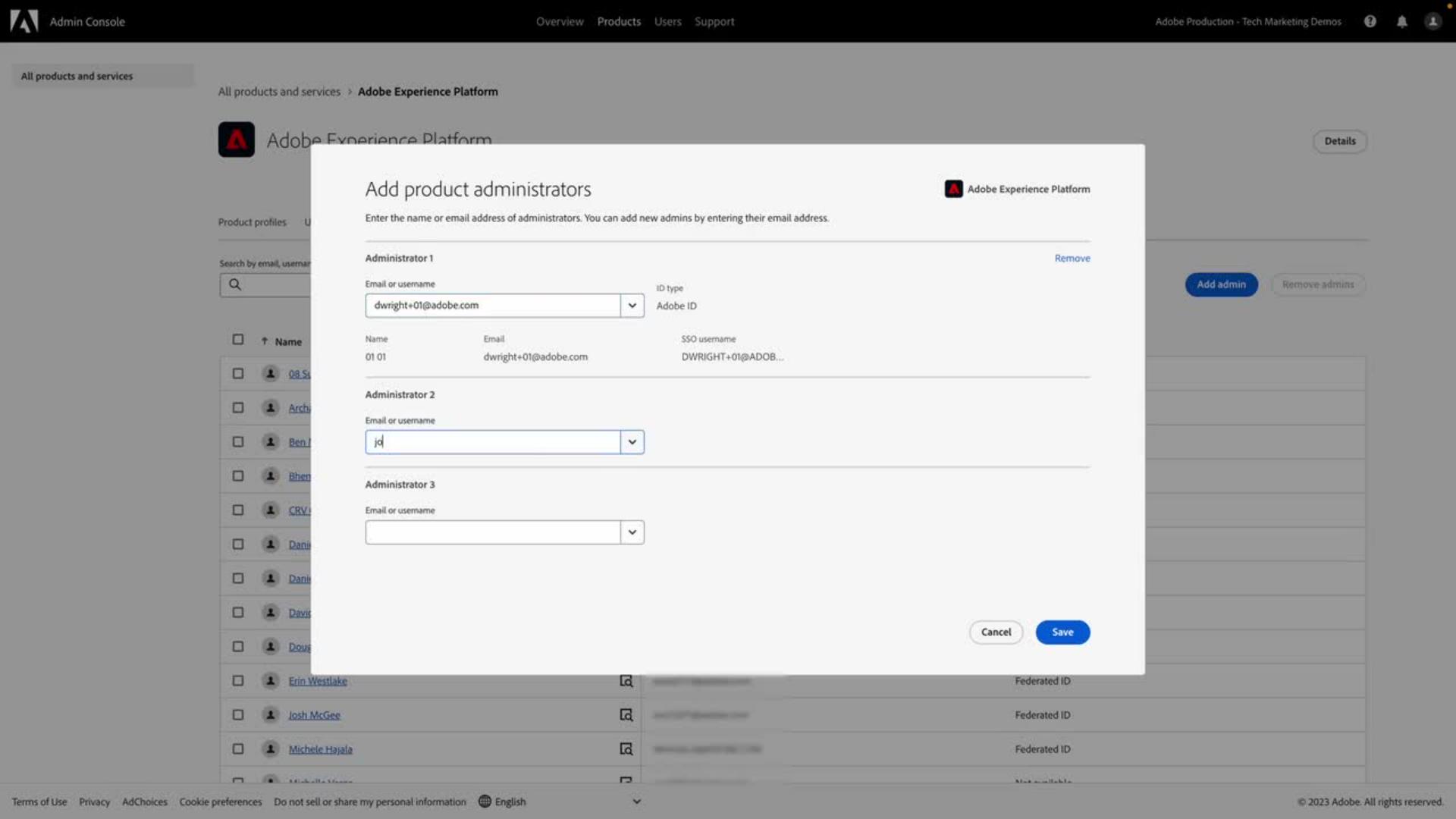Open the Overview menu tab
The width and height of the screenshot is (1456, 819).
coord(560,21)
